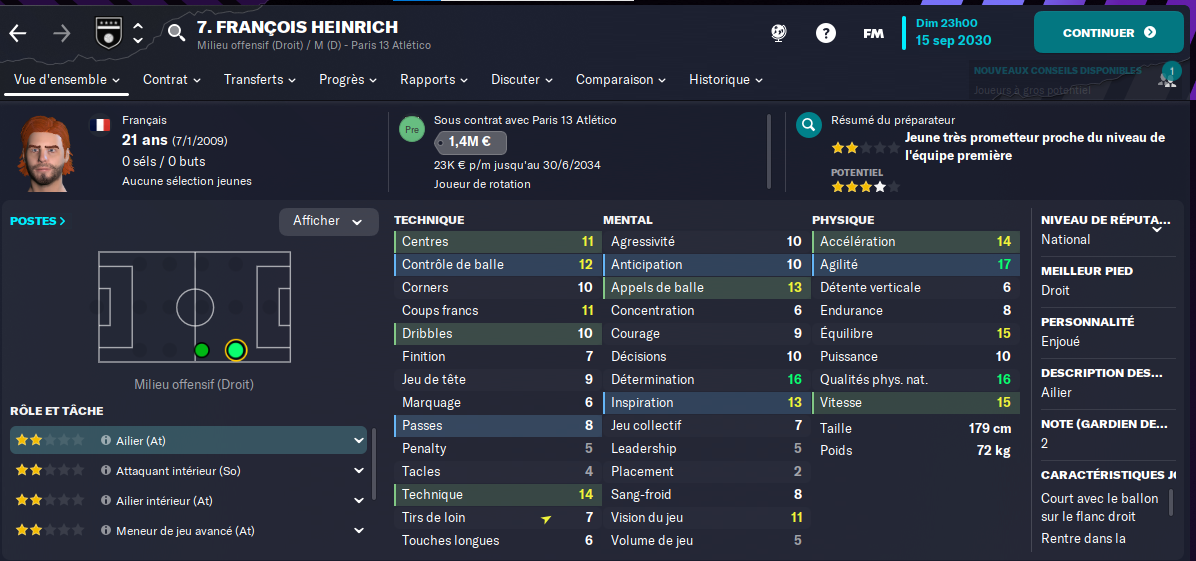1196x561 pixels.
Task: Open the player search magnifier icon
Action: [x=176, y=33]
